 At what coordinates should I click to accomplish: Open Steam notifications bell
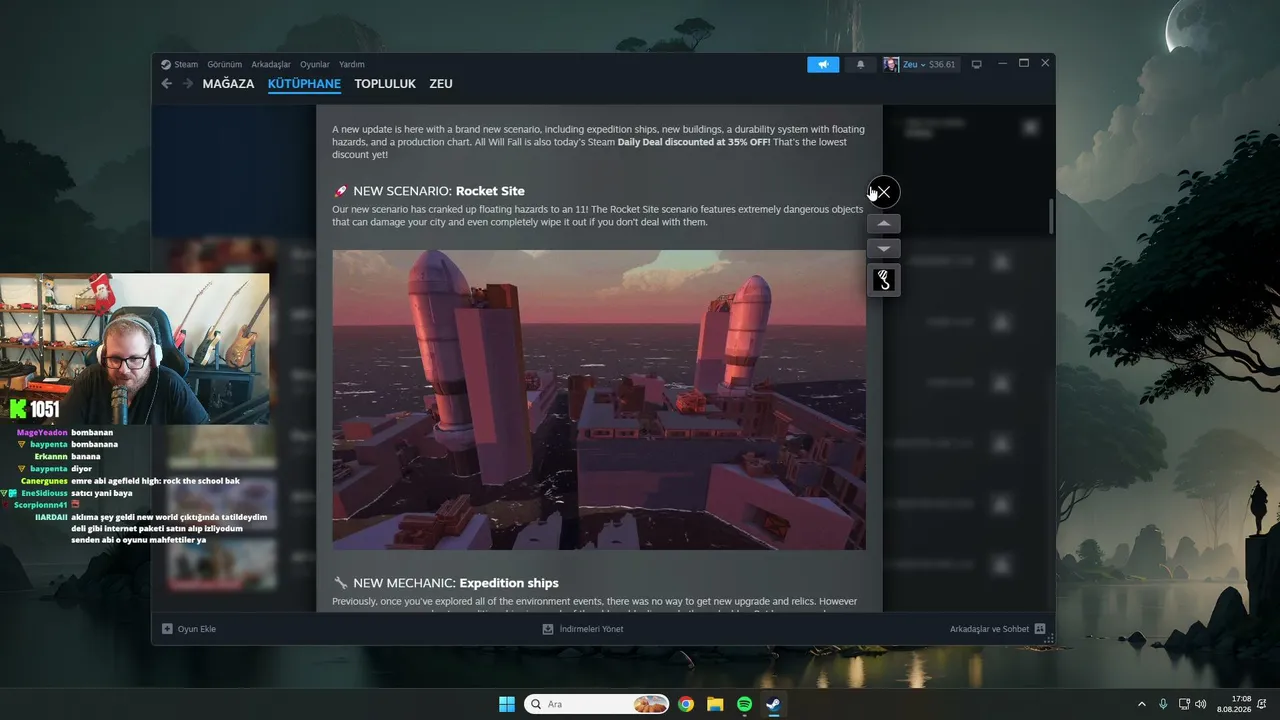860,65
